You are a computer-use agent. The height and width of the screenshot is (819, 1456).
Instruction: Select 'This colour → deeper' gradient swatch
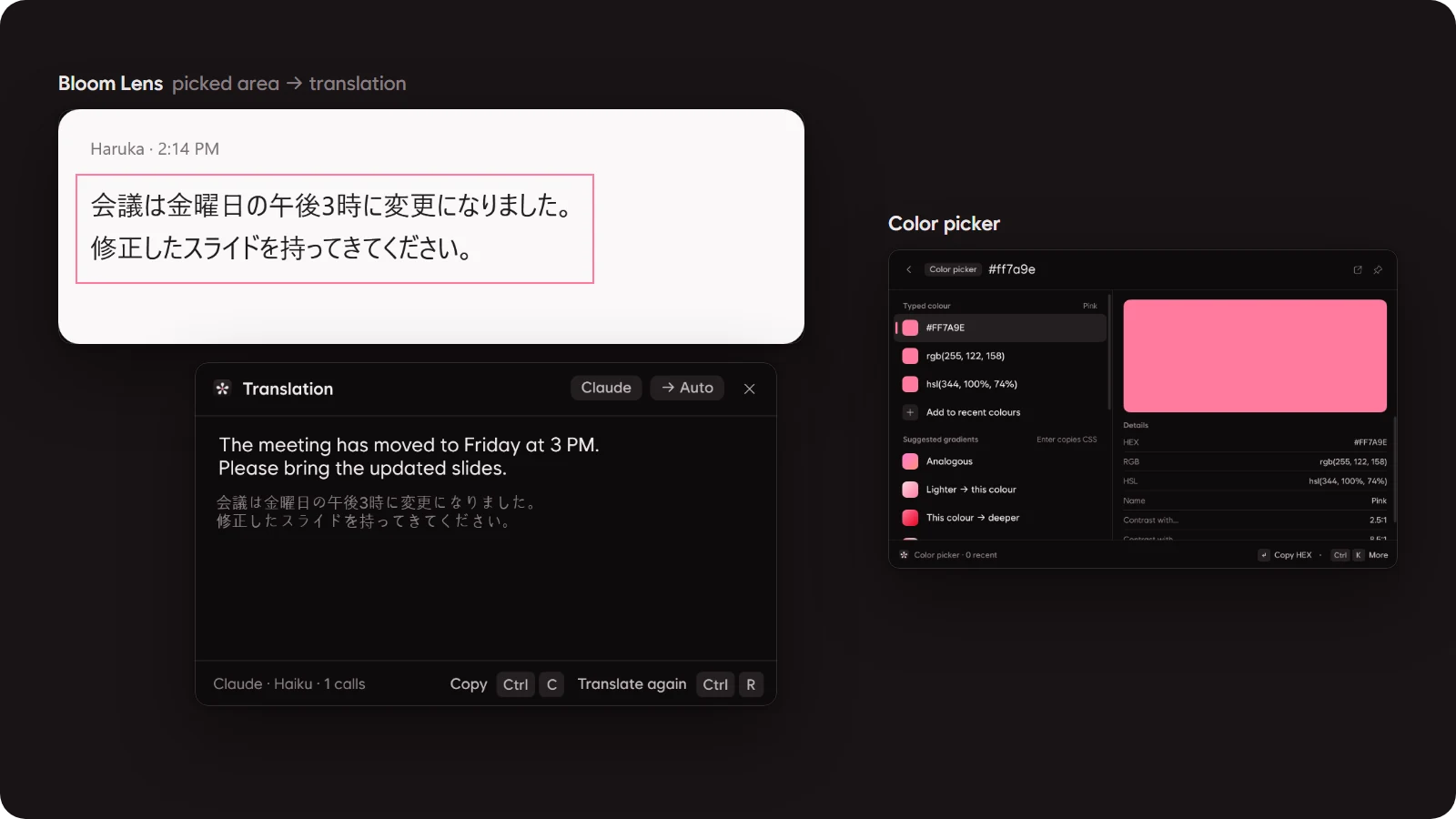[x=910, y=518]
